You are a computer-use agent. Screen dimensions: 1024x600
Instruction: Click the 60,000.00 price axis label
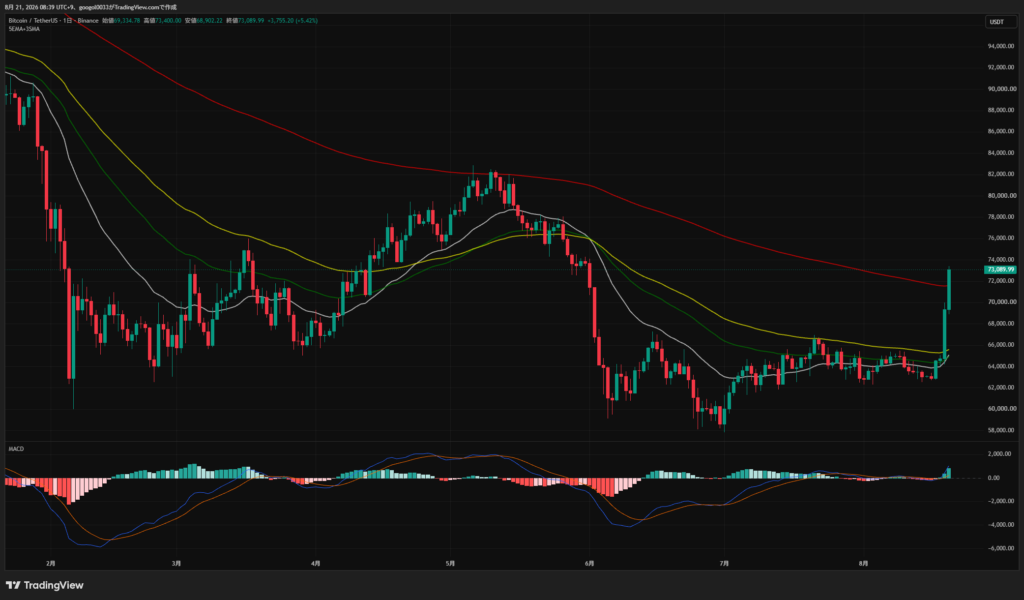[x=1001, y=409]
